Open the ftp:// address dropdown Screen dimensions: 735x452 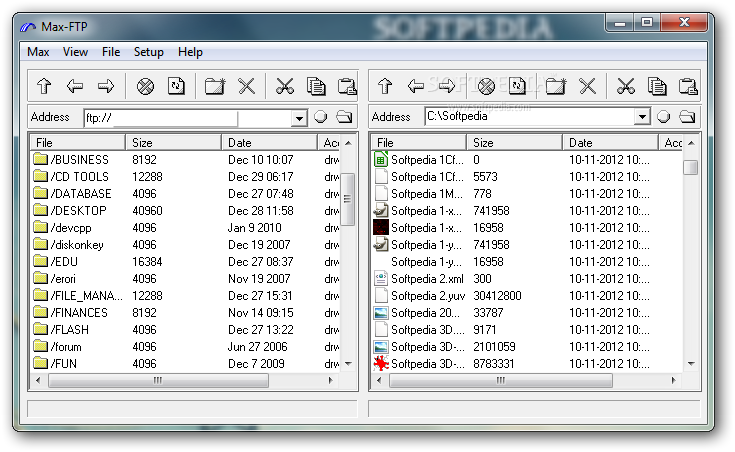pyautogui.click(x=299, y=118)
